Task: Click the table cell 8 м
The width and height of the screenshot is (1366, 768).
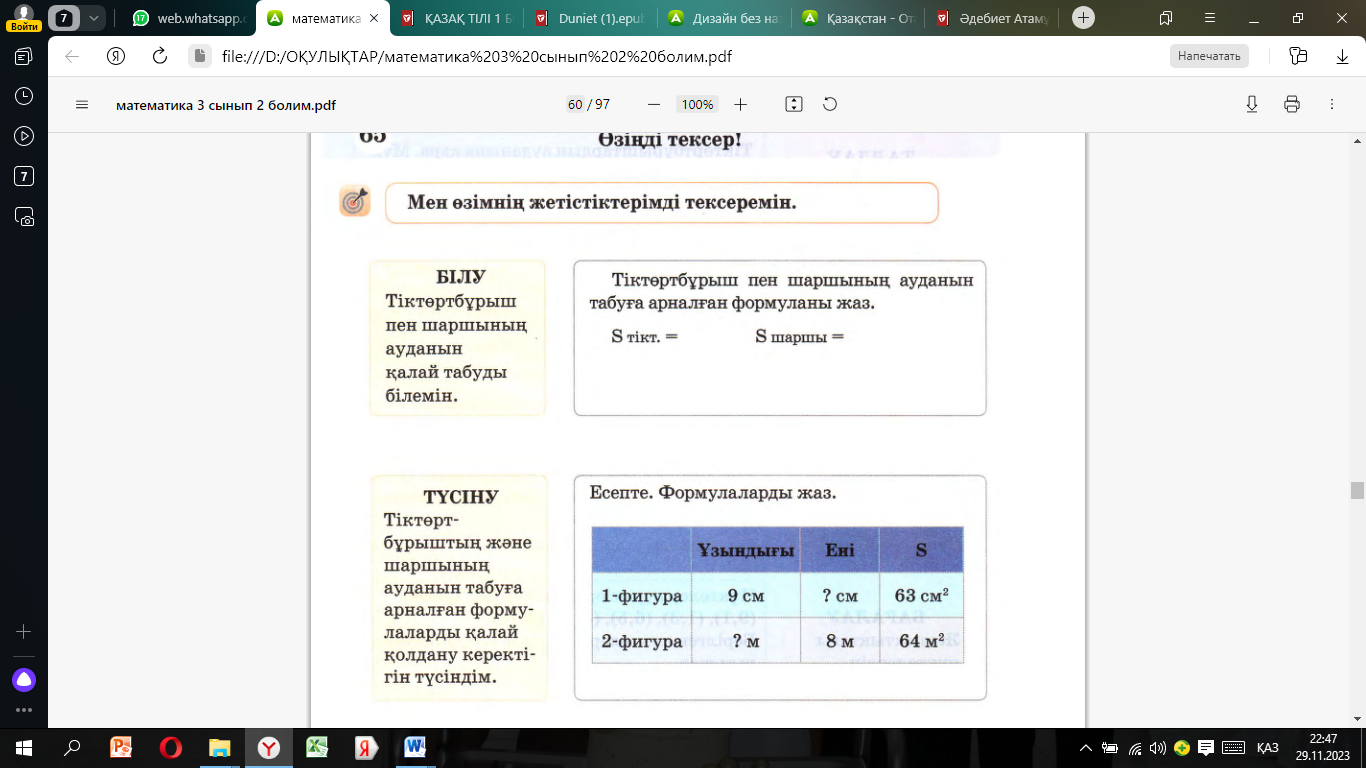Action: 840,641
